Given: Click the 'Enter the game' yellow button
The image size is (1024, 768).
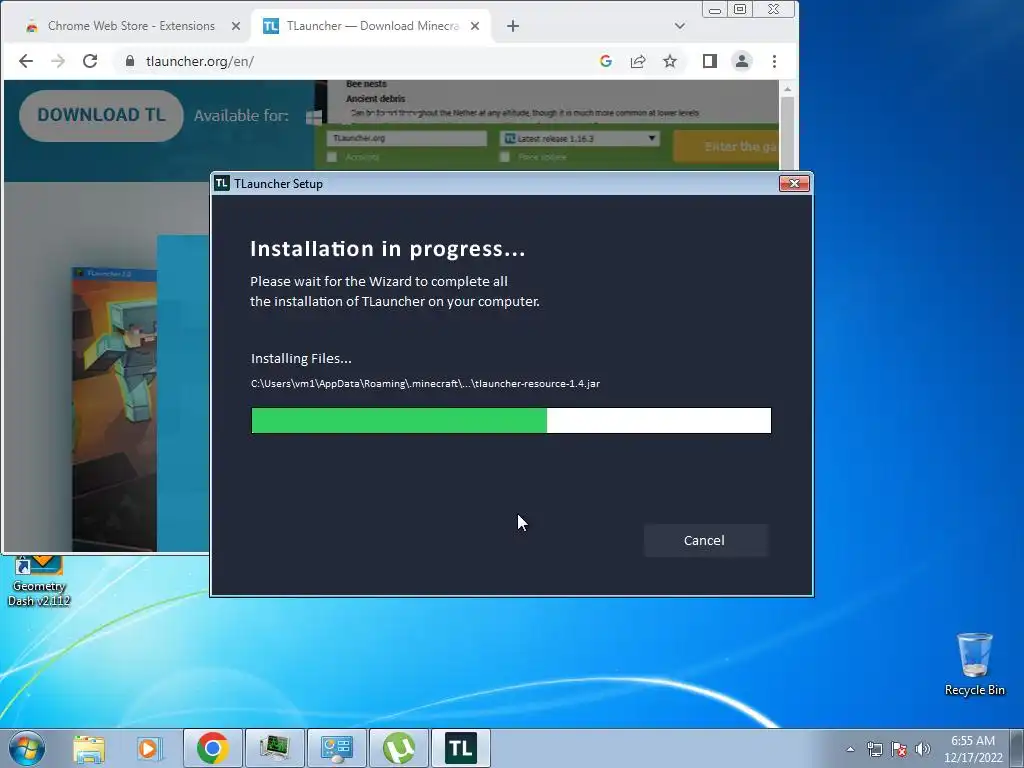Looking at the screenshot, I should pos(726,146).
